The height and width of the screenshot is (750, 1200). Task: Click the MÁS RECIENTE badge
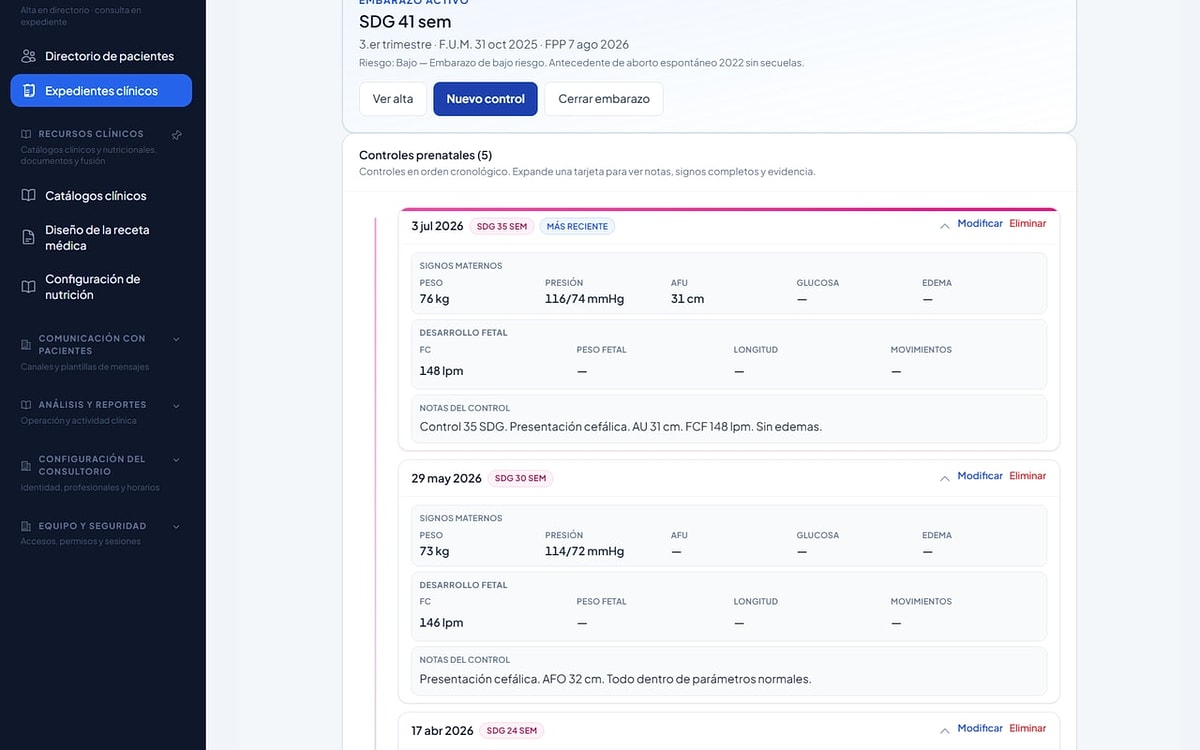tap(577, 226)
